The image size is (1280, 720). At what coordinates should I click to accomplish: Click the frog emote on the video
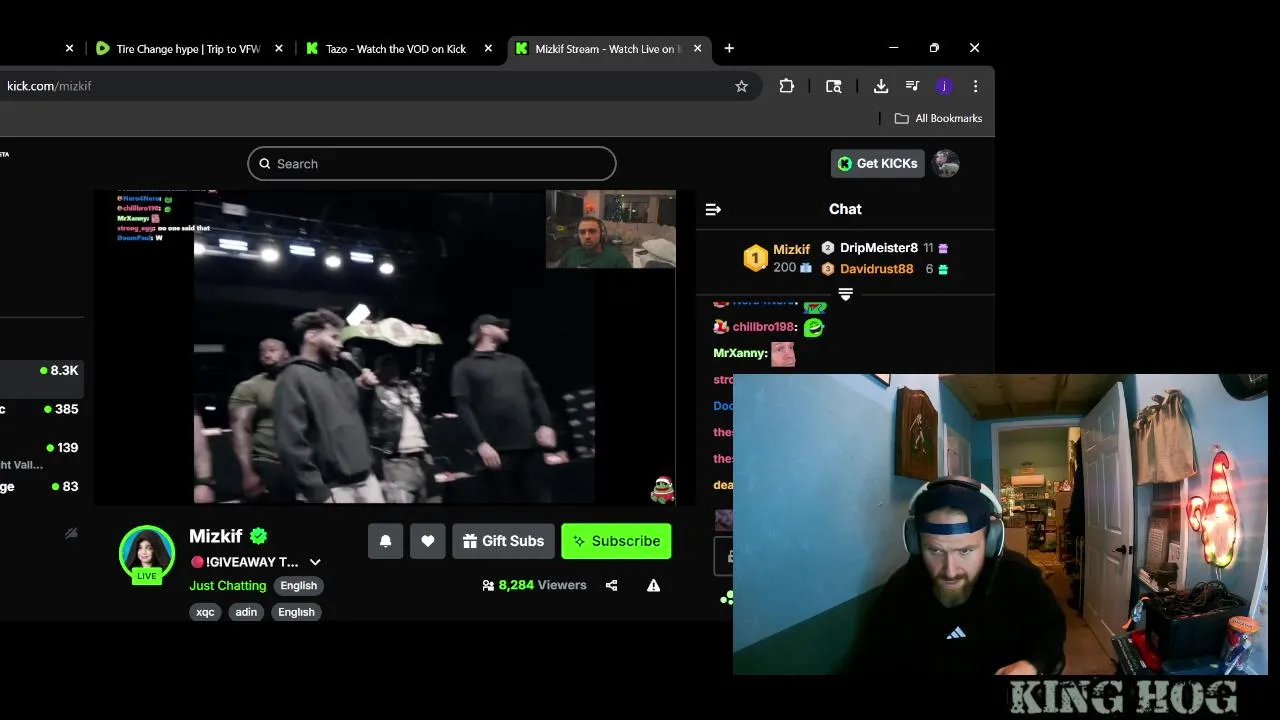point(661,489)
